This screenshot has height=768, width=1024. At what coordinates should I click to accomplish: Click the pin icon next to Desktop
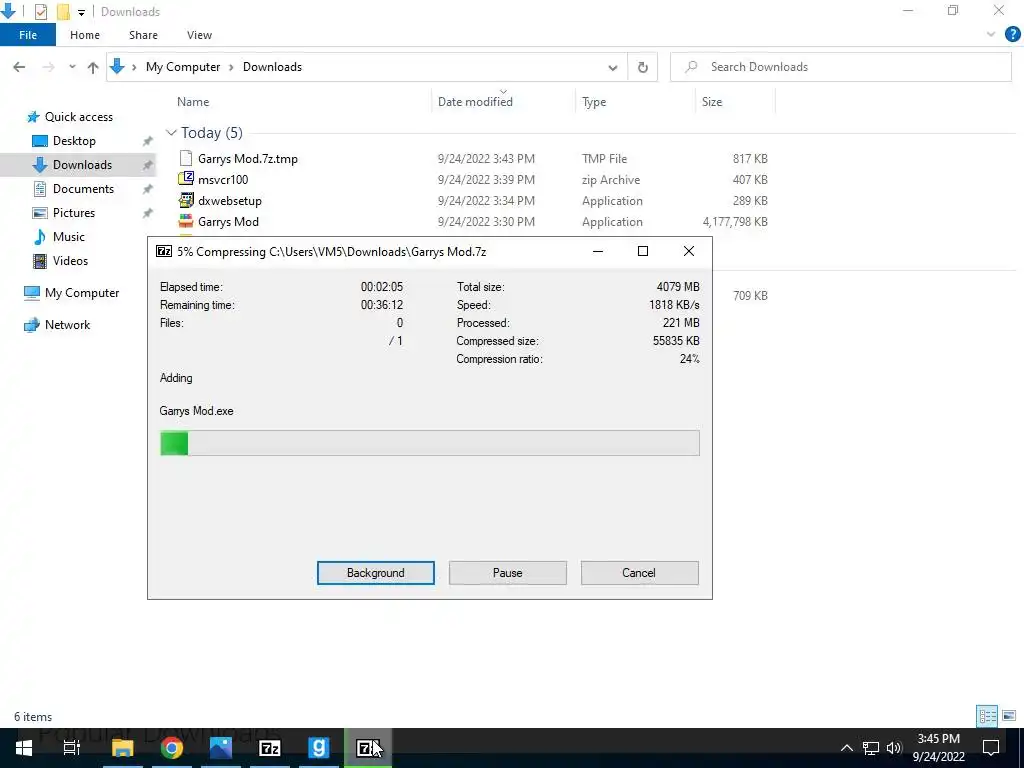(148, 141)
